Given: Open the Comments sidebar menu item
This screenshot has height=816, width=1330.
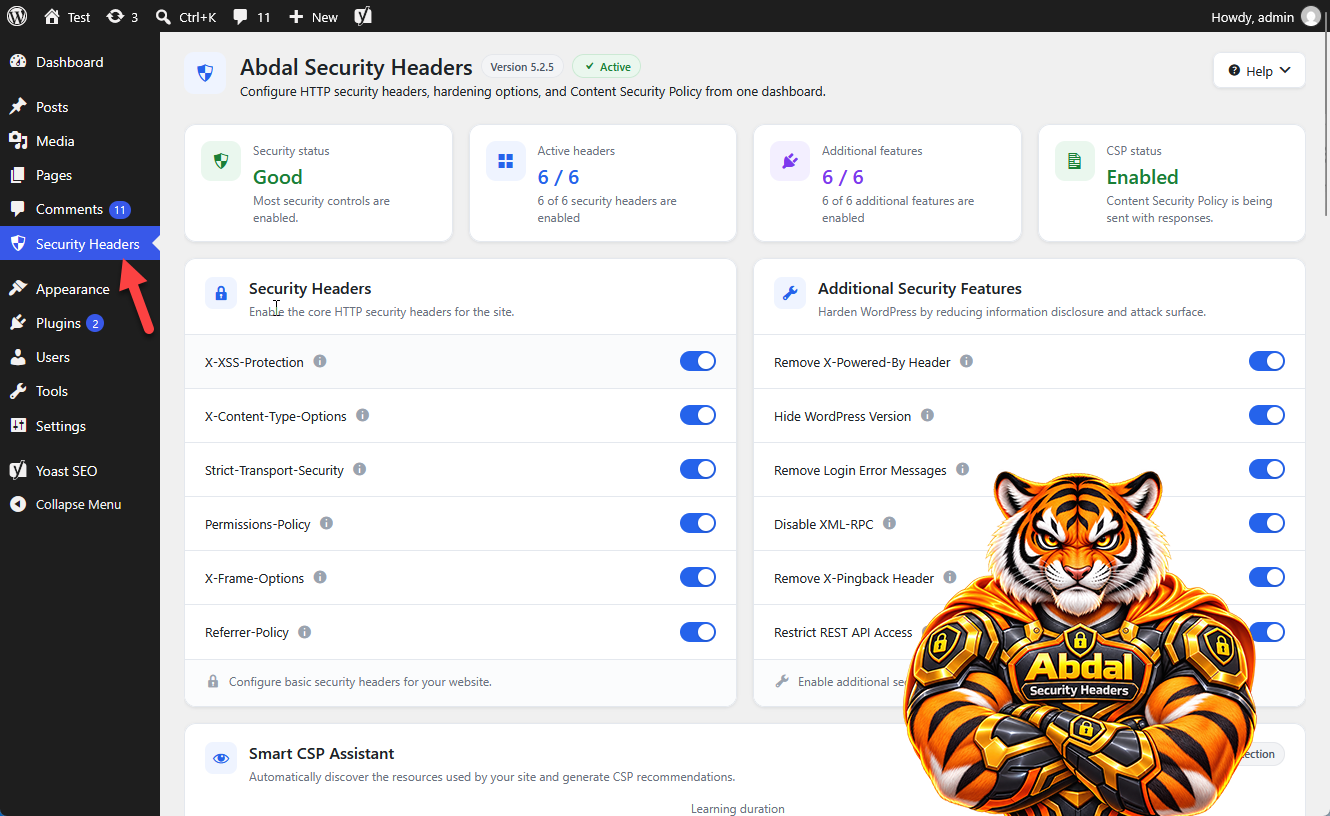Looking at the screenshot, I should [x=80, y=209].
